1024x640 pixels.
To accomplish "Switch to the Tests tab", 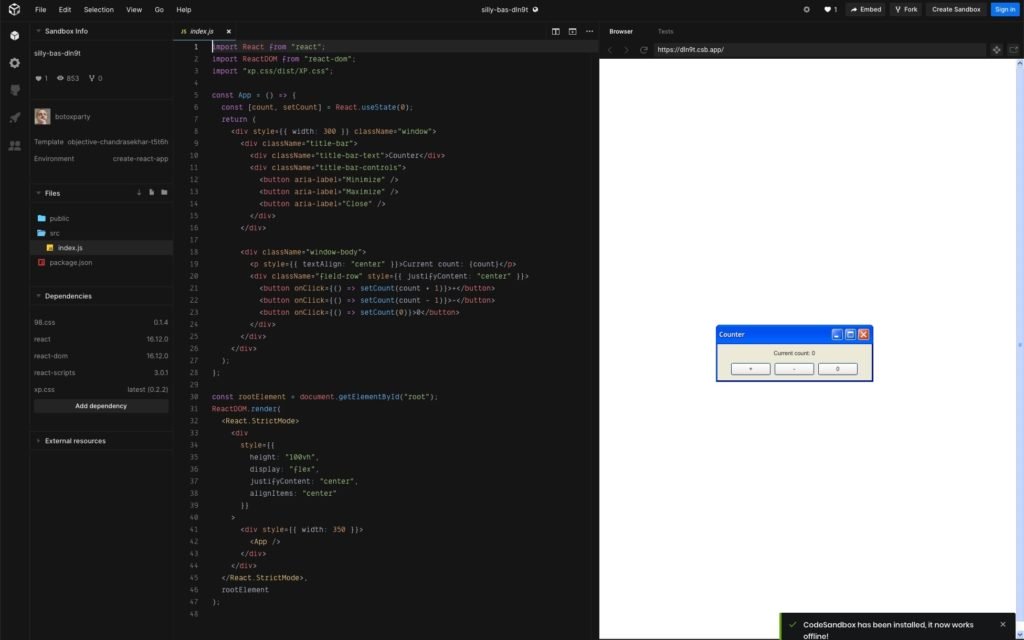I will (665, 31).
